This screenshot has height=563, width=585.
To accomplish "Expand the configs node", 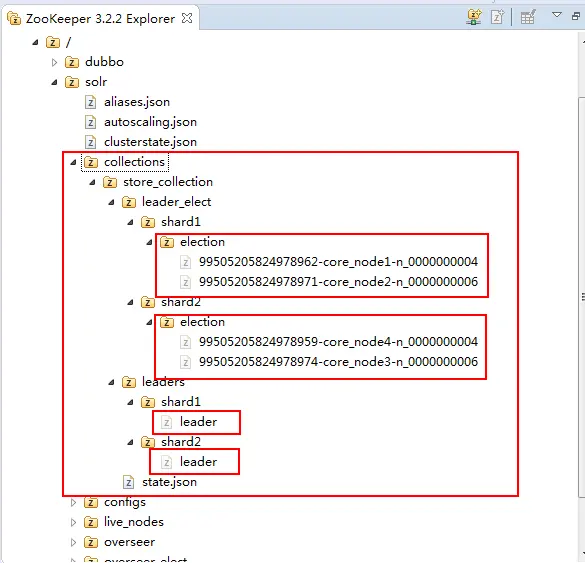I will [x=73, y=503].
